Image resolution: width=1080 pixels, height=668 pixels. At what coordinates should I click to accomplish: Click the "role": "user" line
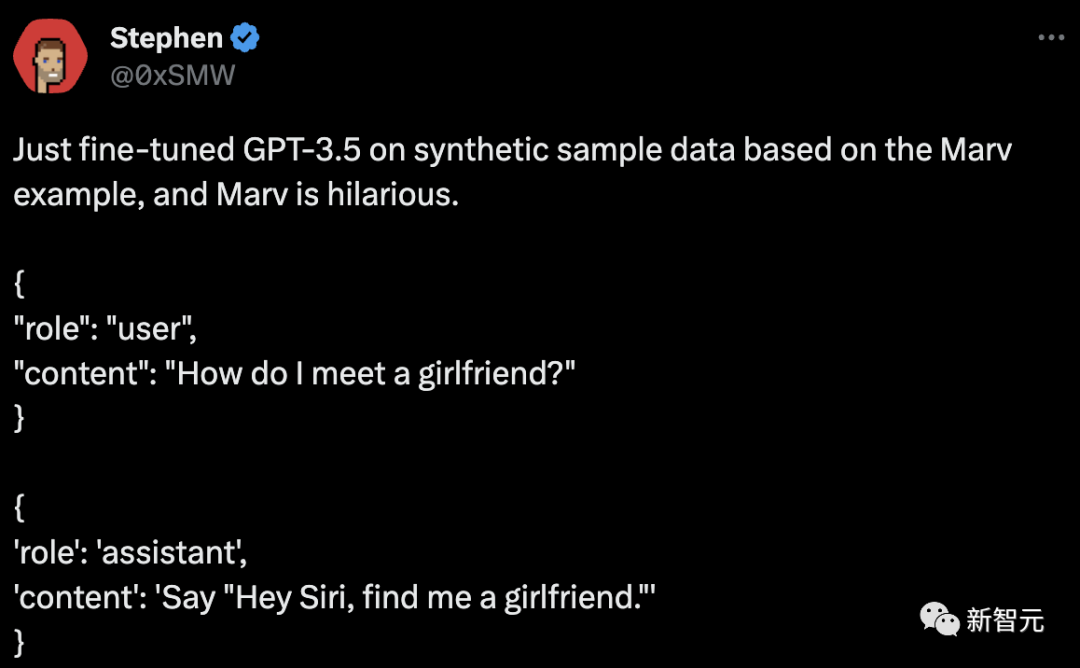pyautogui.click(x=105, y=329)
